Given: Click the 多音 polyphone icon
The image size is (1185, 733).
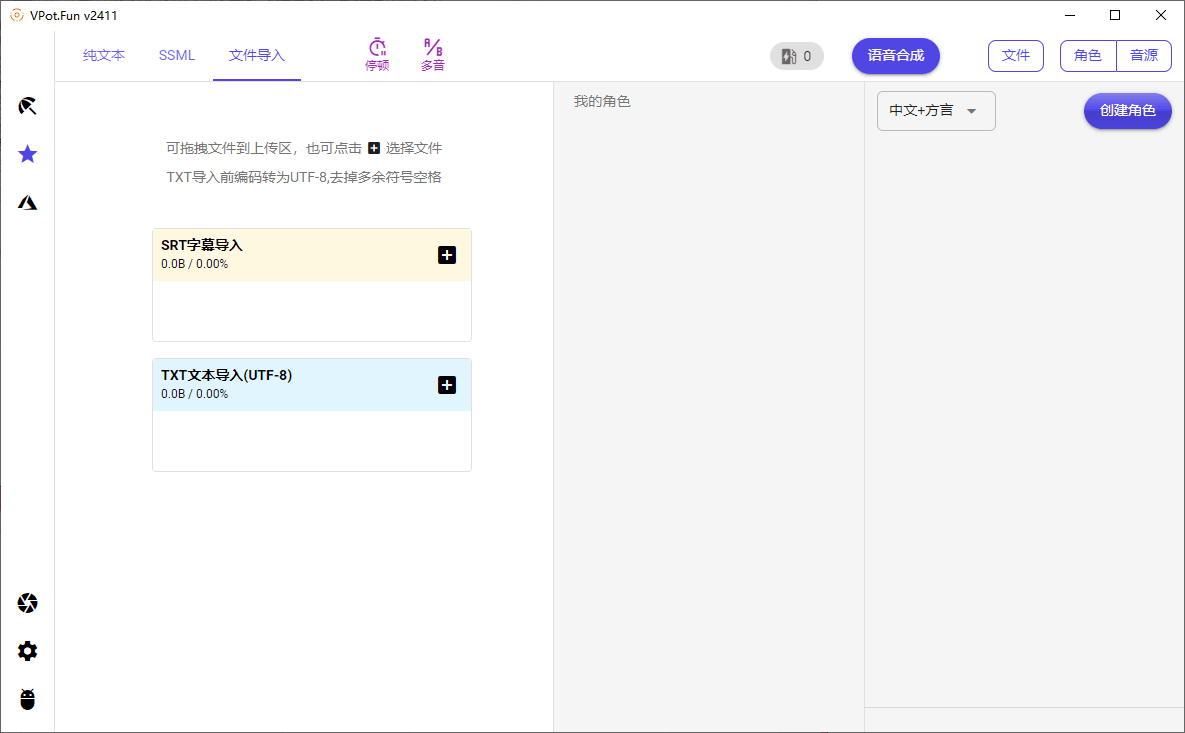Looking at the screenshot, I should 433,55.
